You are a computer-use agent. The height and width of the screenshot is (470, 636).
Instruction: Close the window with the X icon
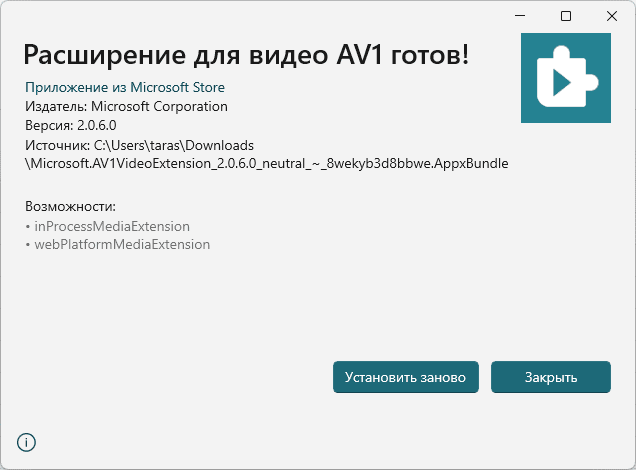(612, 16)
